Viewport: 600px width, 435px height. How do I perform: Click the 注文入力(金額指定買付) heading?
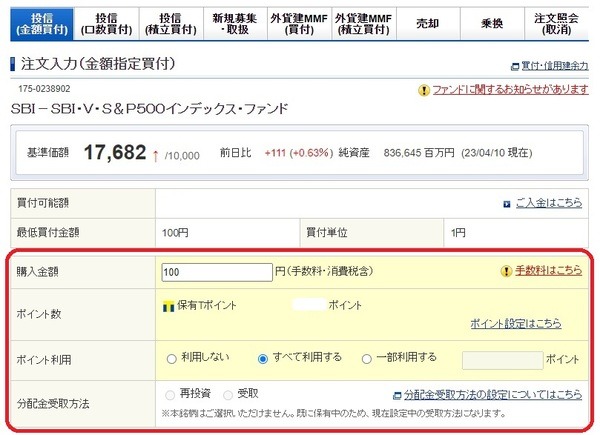pyautogui.click(x=98, y=64)
